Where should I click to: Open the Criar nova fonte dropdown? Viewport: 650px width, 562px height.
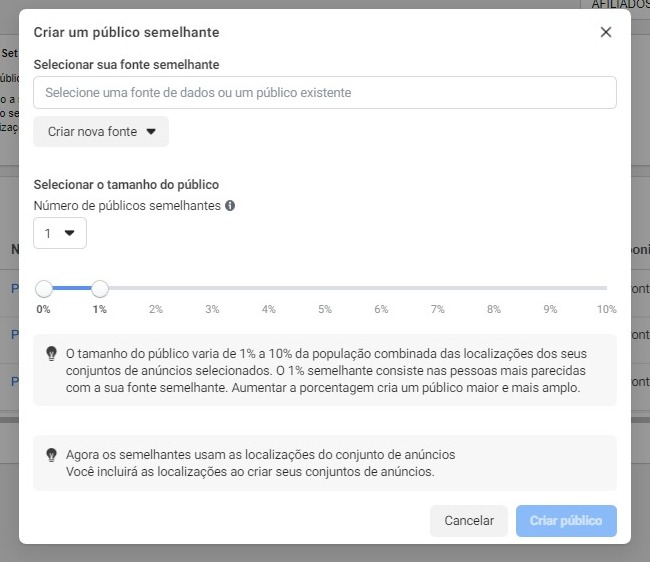click(x=101, y=131)
